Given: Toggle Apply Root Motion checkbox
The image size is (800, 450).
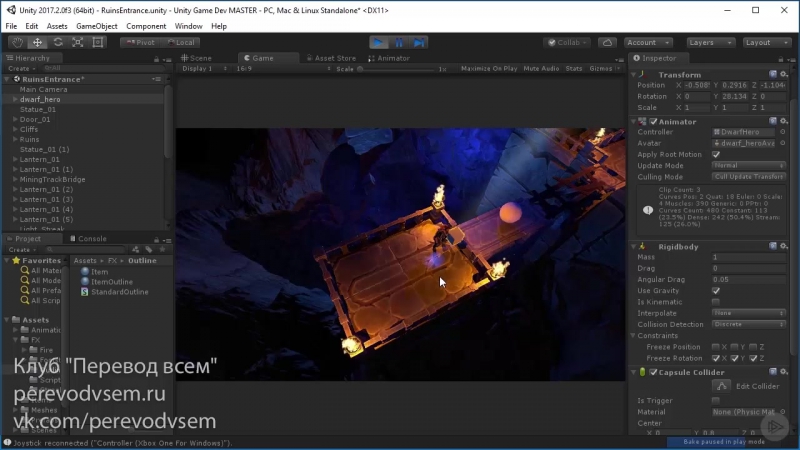Looking at the screenshot, I should coord(716,155).
